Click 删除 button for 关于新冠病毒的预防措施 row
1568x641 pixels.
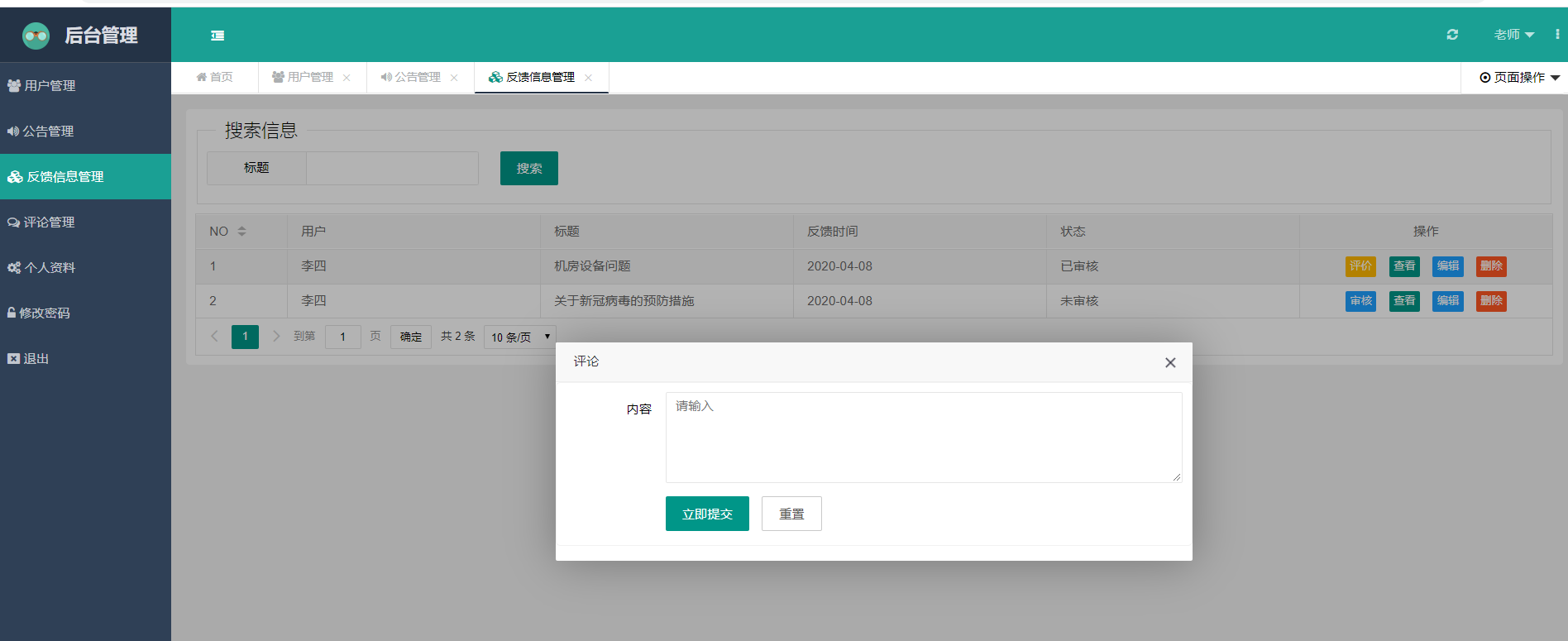[x=1491, y=301]
